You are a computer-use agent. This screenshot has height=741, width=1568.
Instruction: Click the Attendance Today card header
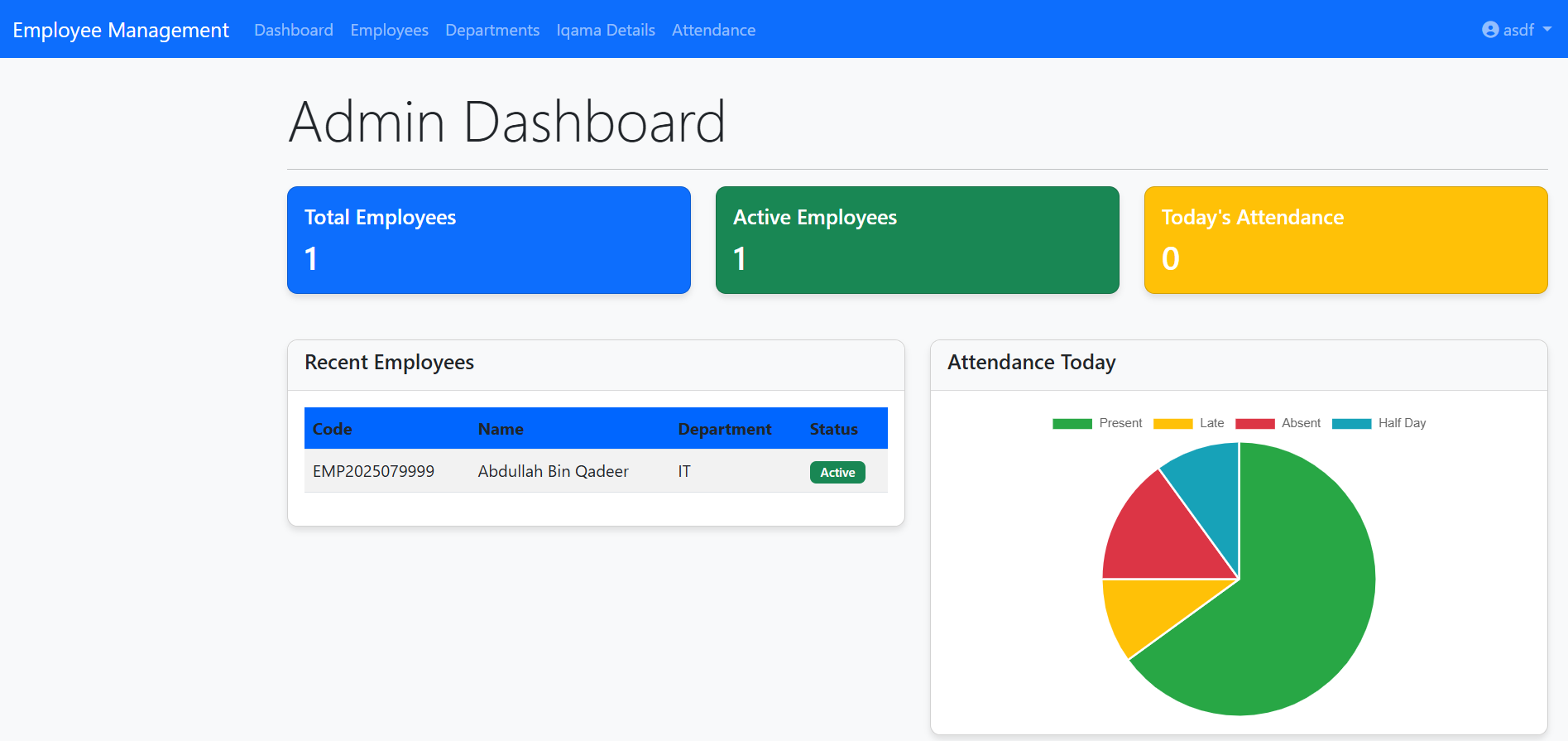point(1239,365)
